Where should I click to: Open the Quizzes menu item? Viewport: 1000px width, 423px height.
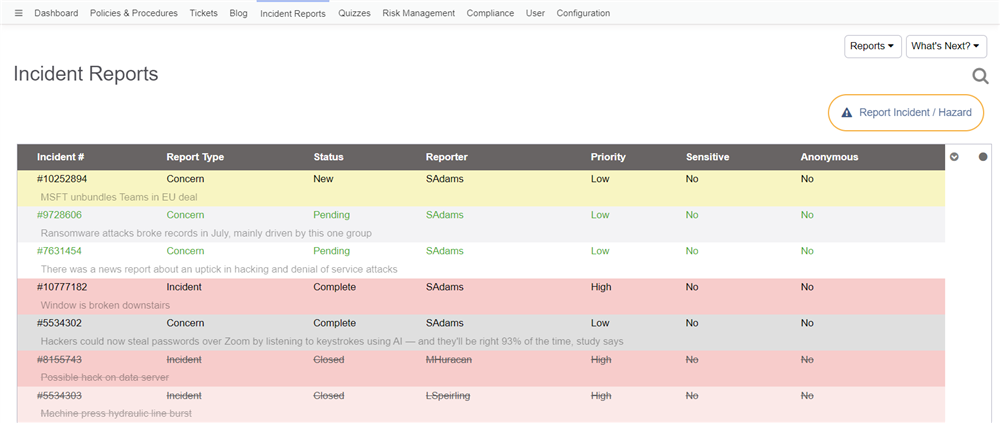[x=354, y=13]
